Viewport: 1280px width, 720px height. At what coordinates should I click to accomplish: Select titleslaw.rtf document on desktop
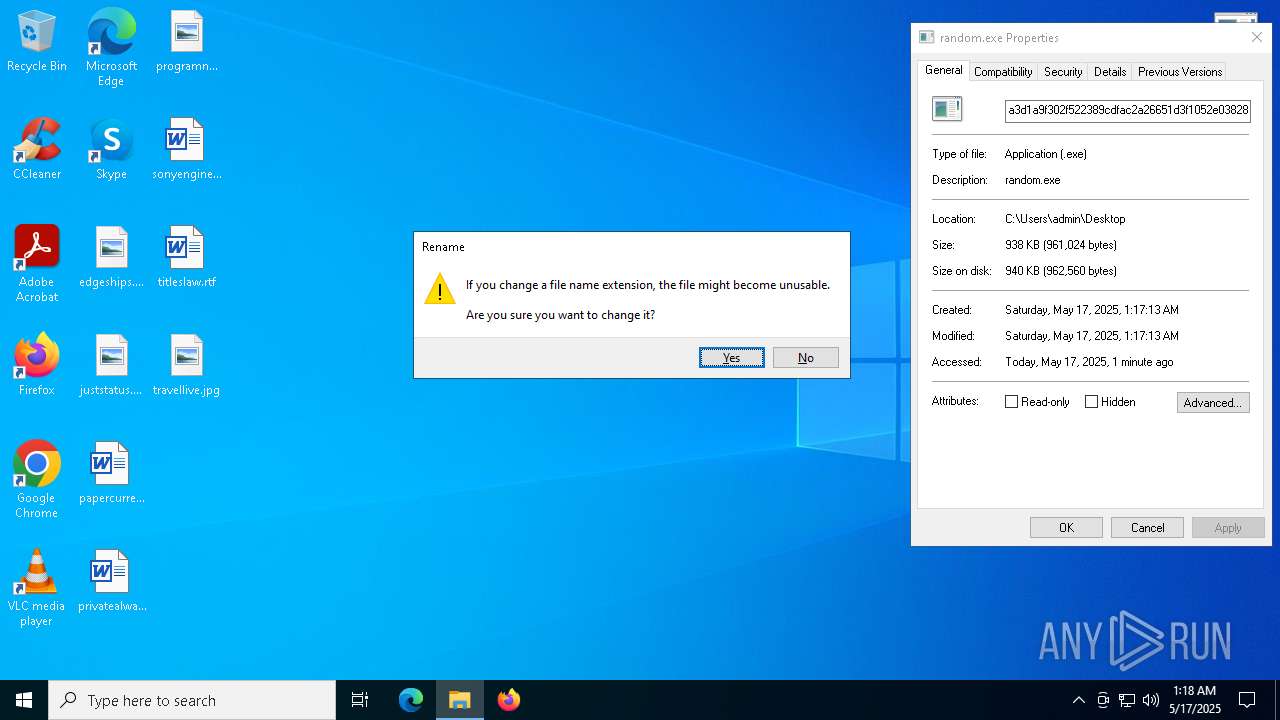point(186,258)
